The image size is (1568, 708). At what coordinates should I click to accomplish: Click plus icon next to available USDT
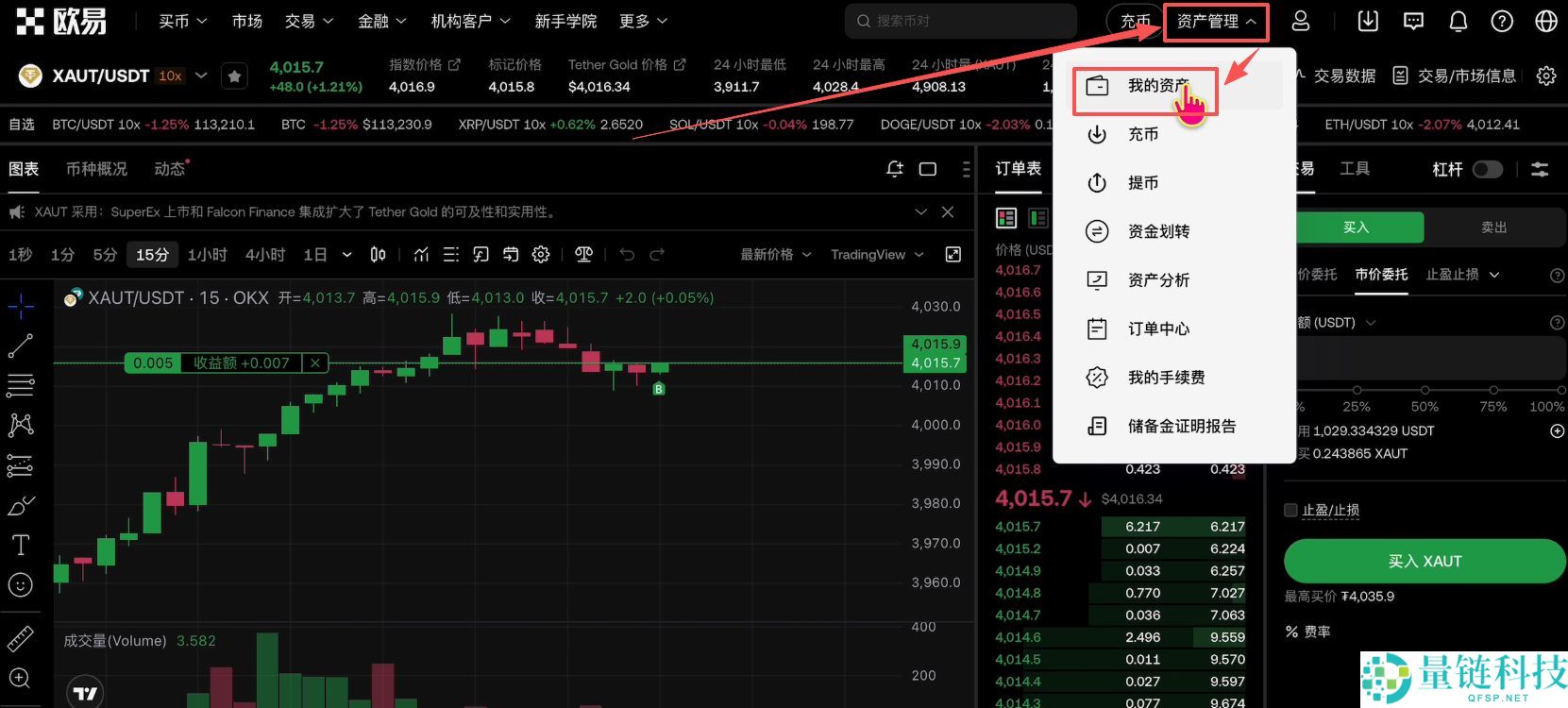tap(1557, 430)
